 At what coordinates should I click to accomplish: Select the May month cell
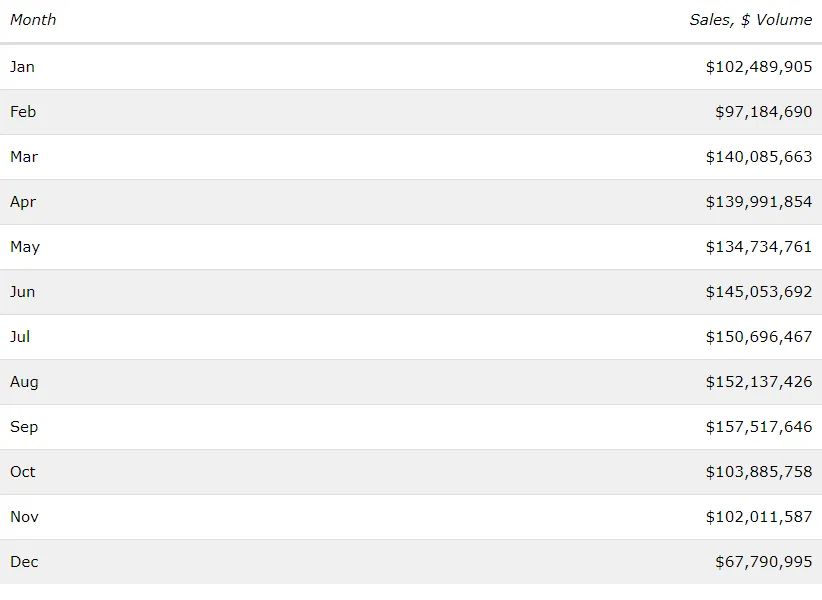pyautogui.click(x=25, y=247)
